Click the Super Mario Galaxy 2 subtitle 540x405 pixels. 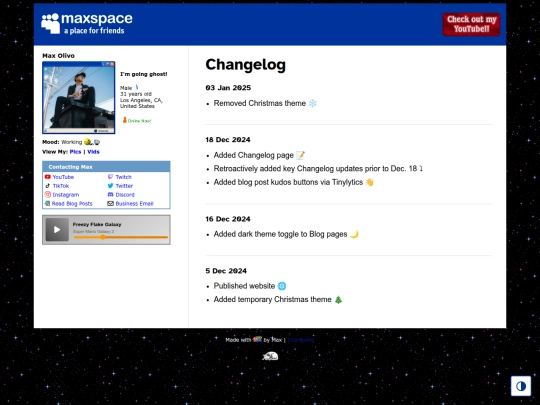coord(93,231)
